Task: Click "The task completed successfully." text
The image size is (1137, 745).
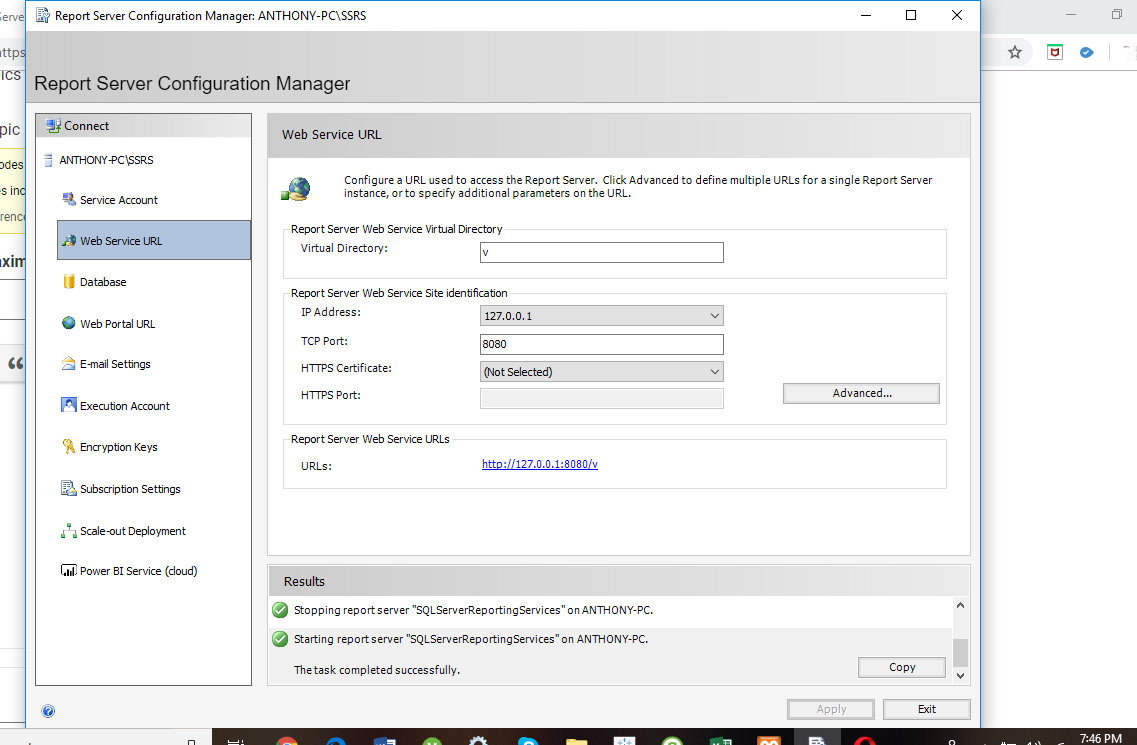Action: click(376, 670)
